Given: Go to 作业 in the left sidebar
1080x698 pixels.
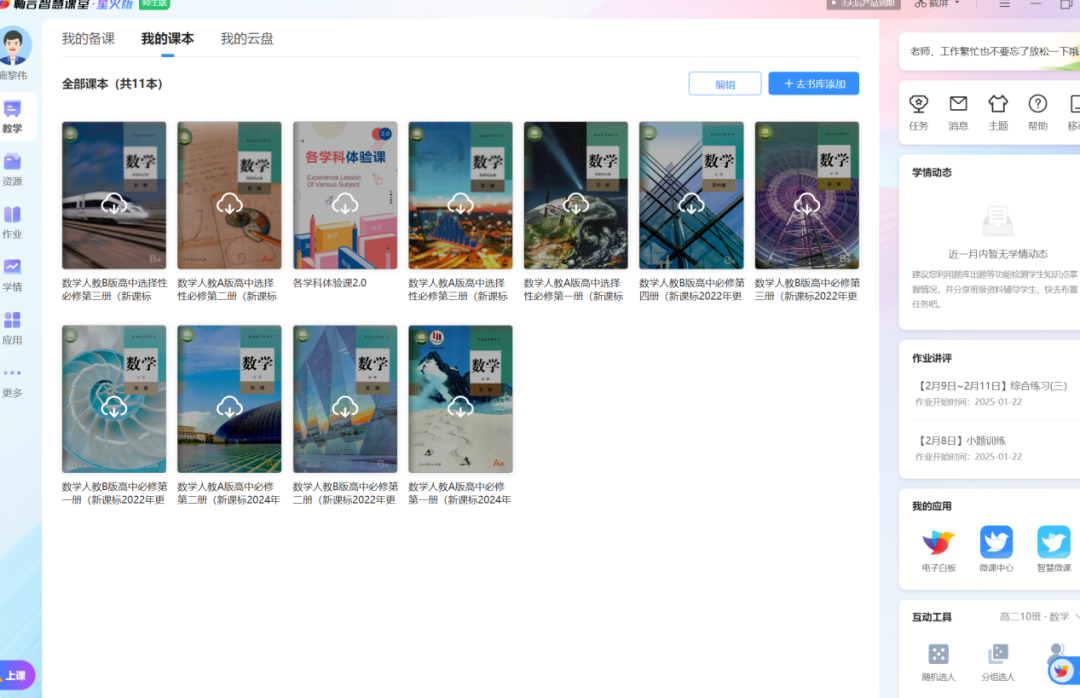Looking at the screenshot, I should [x=12, y=221].
